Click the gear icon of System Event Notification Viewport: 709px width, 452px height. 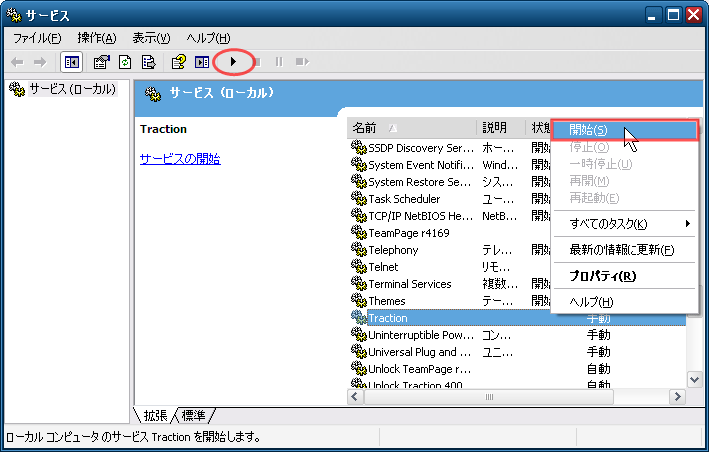click(359, 165)
